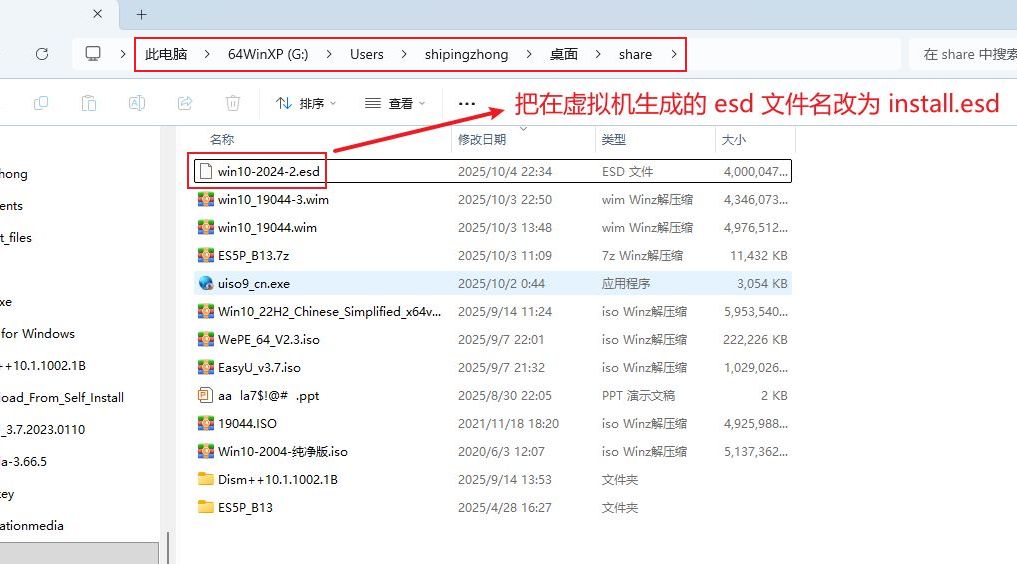Click the monitor icon in address bar

coord(93,54)
